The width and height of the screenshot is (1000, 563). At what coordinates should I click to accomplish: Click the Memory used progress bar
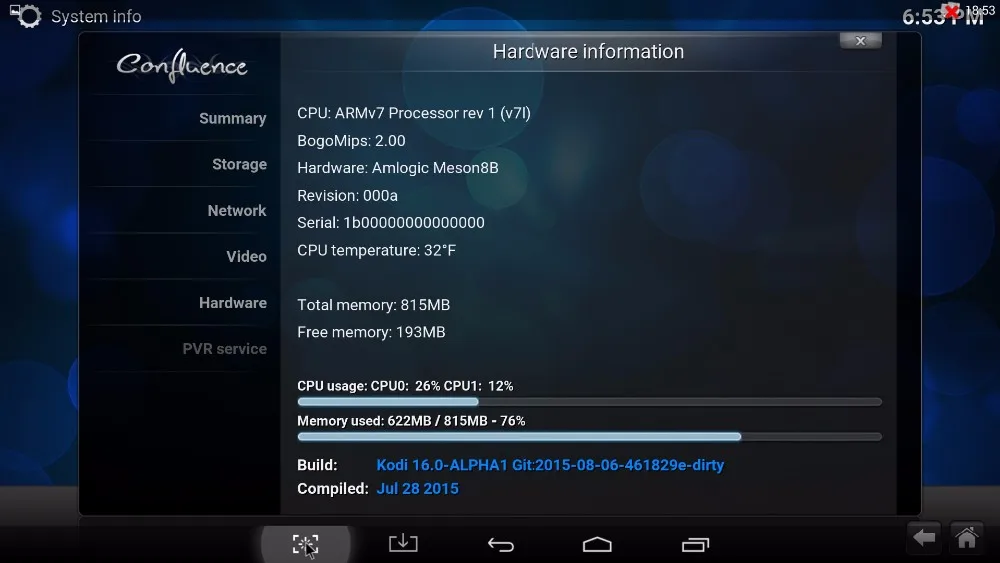(x=589, y=437)
